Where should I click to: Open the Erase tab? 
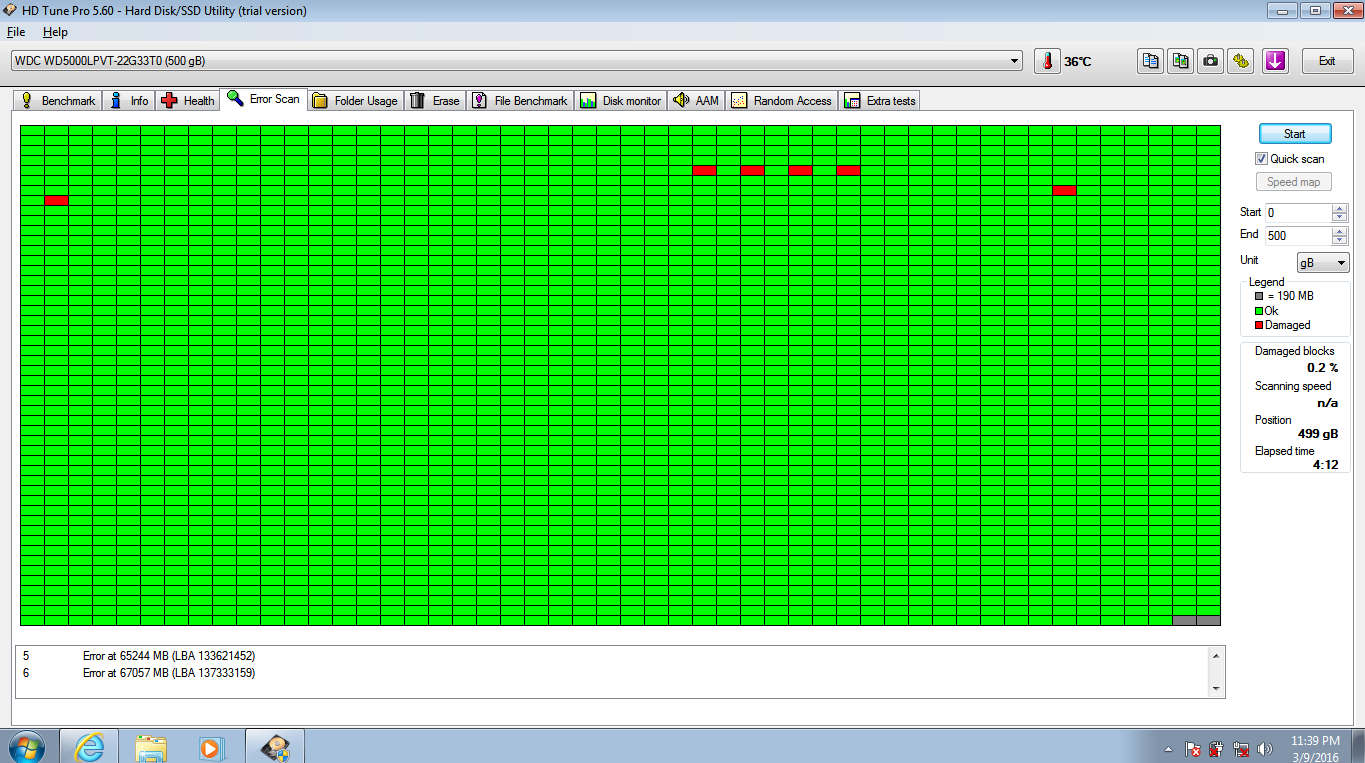pos(435,100)
